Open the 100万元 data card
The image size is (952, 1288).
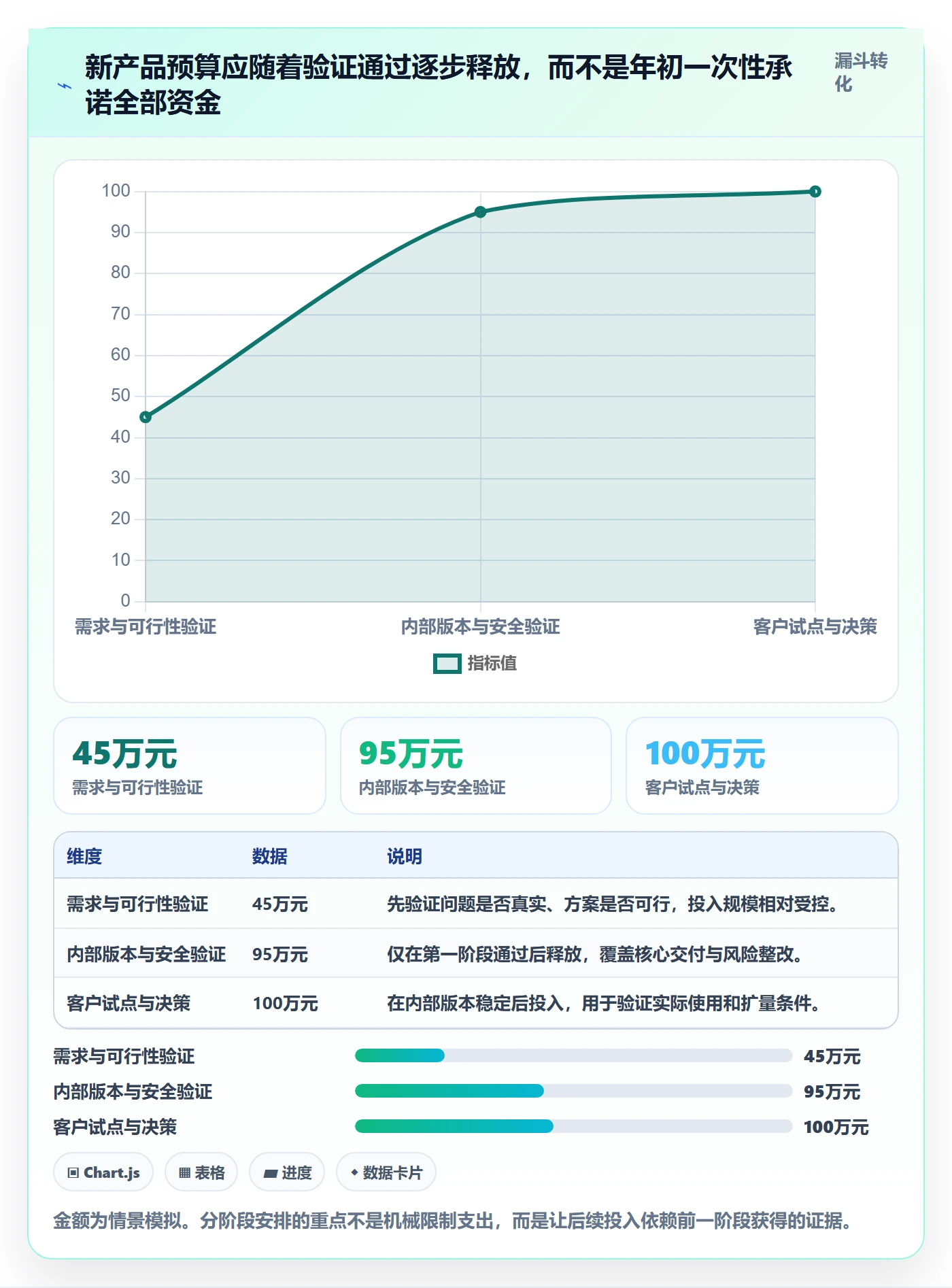(x=762, y=766)
